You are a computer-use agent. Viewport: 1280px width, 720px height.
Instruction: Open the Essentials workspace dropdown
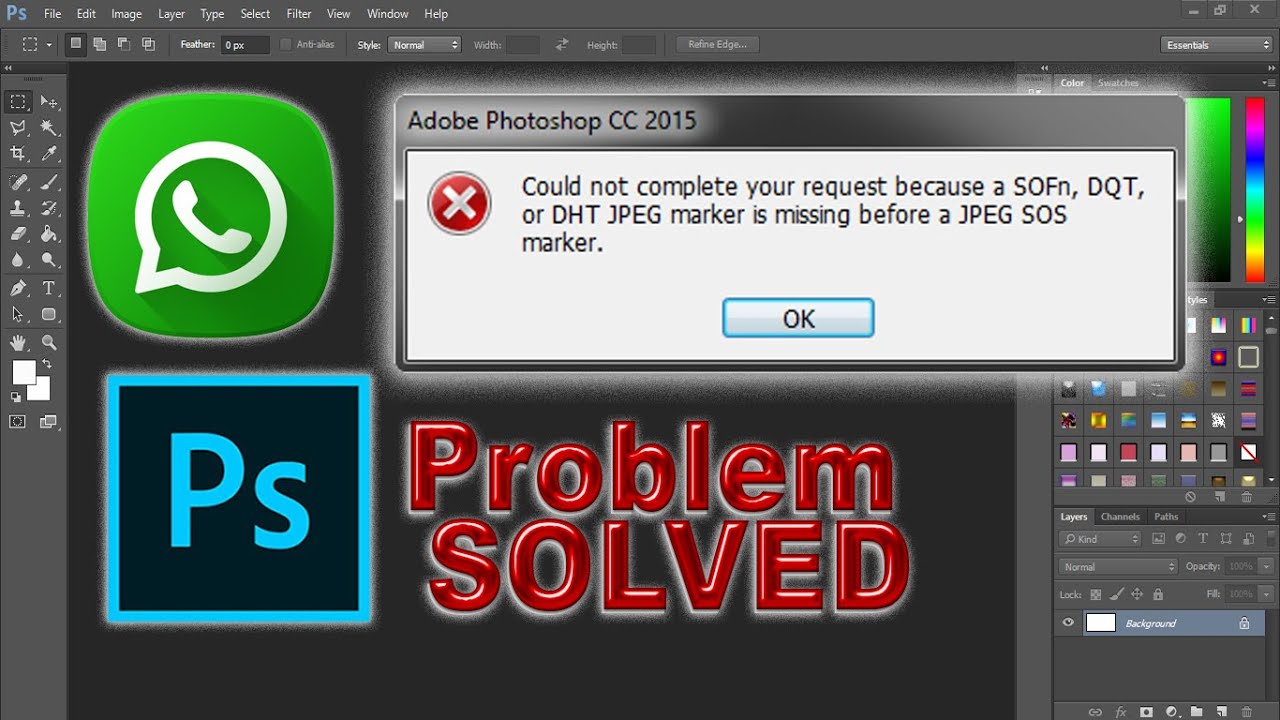[x=1217, y=45]
